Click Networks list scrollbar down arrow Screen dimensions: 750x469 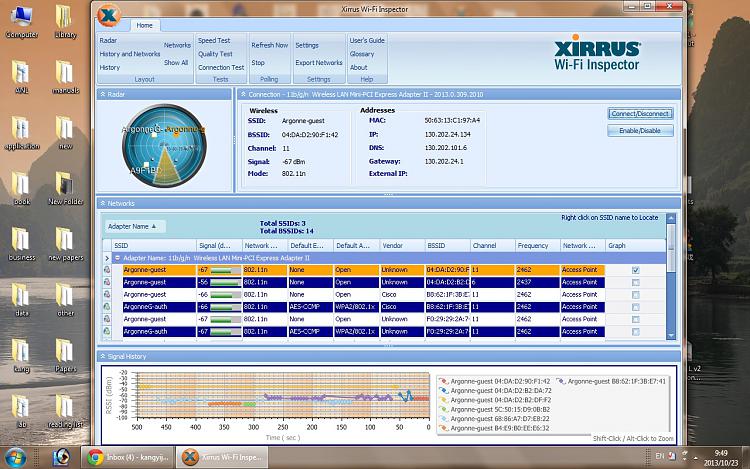tap(671, 336)
